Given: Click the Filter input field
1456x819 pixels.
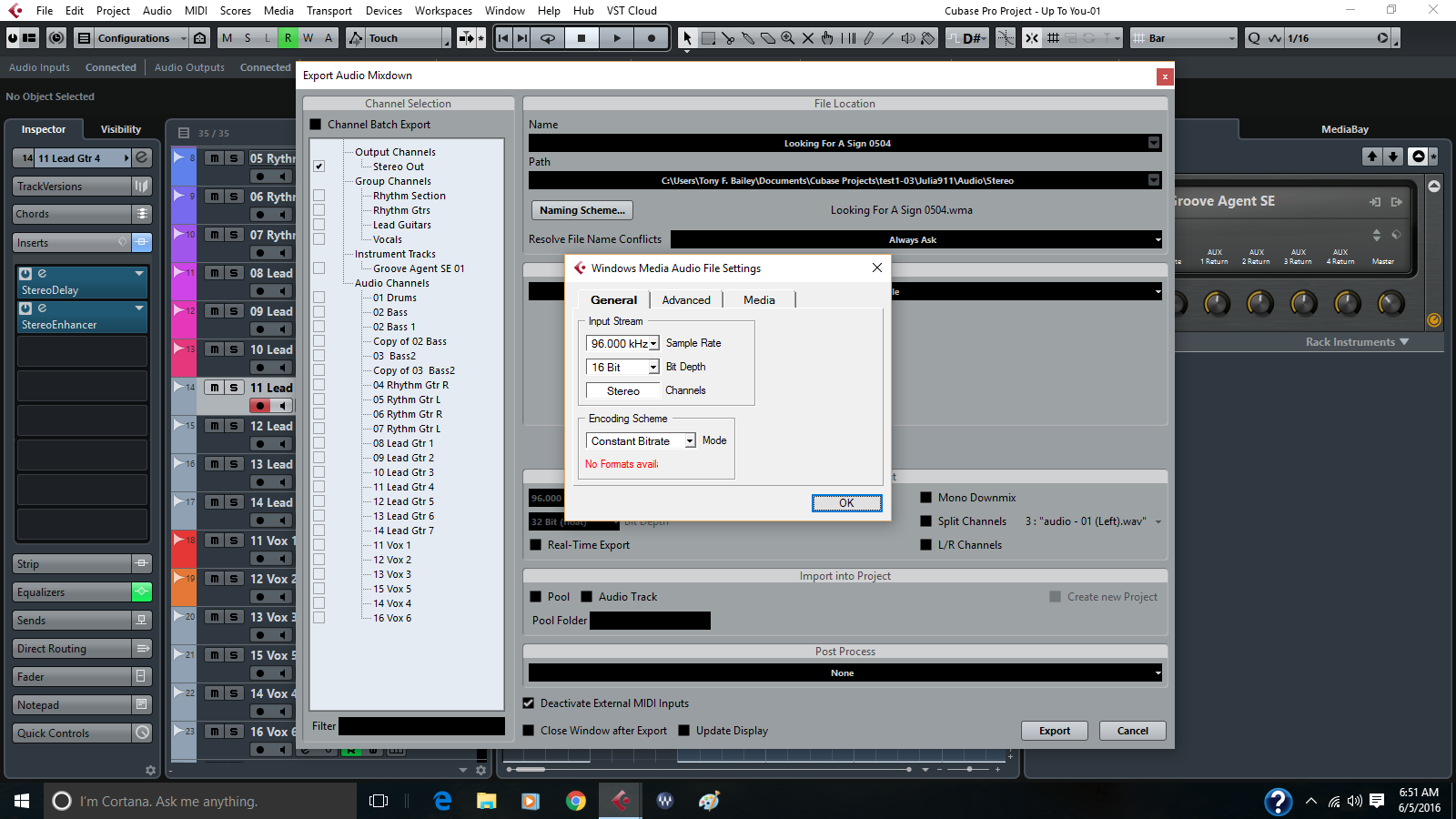Looking at the screenshot, I should click(x=421, y=726).
